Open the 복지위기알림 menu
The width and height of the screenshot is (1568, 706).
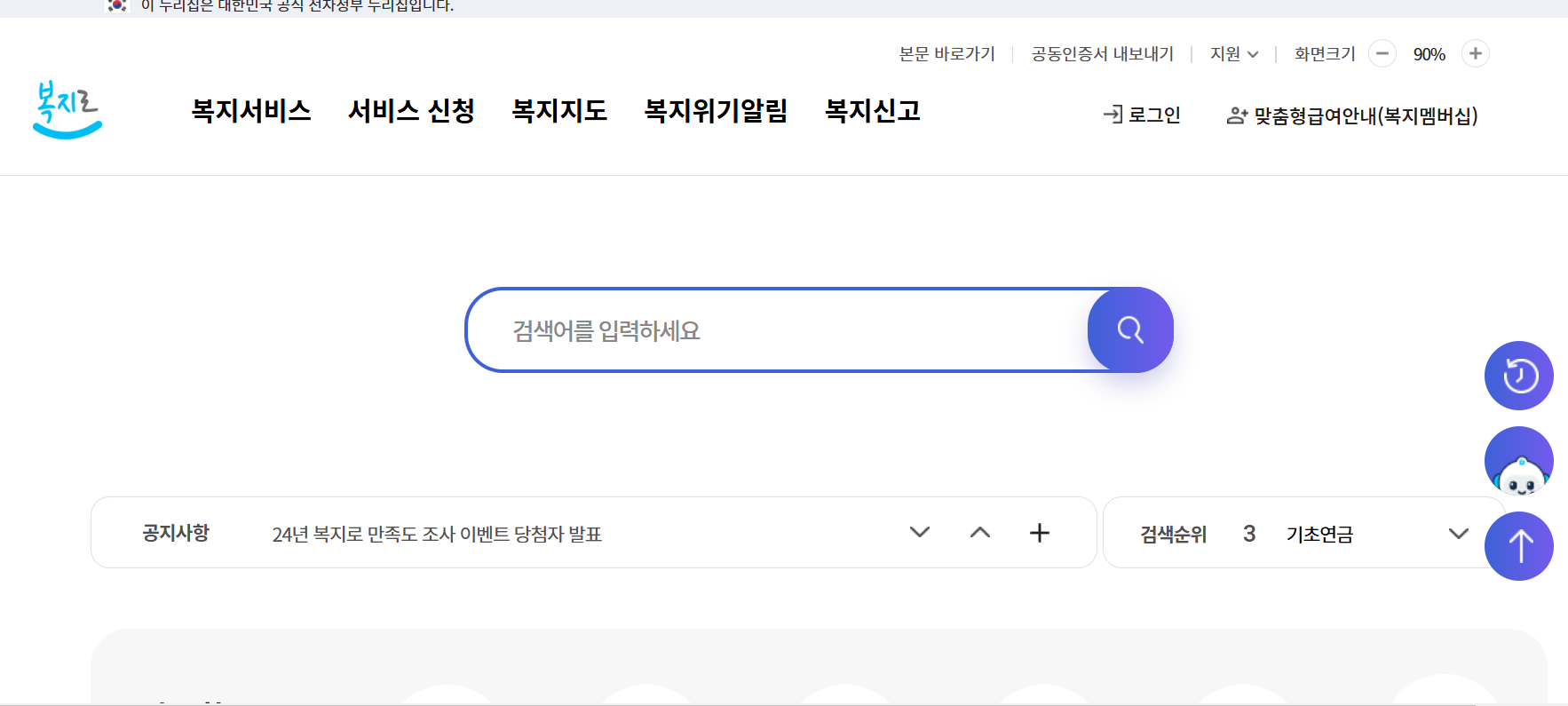(716, 111)
